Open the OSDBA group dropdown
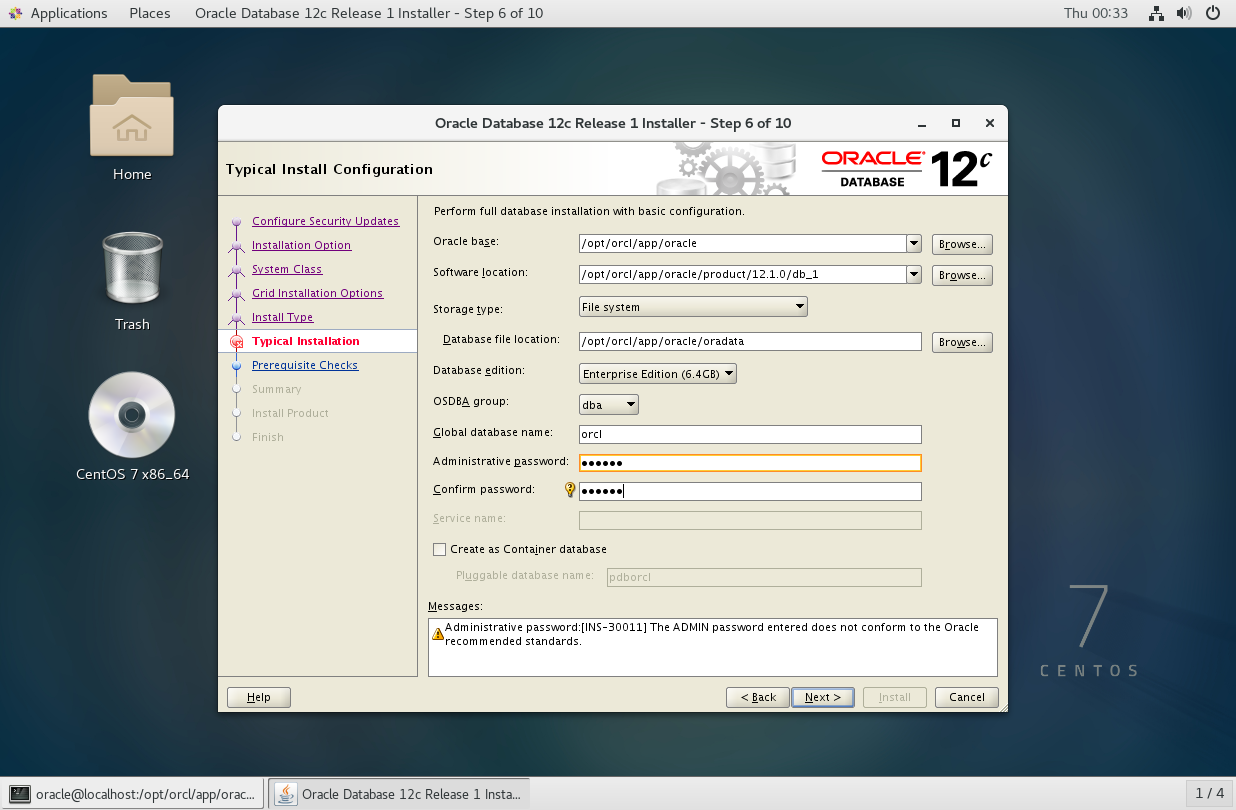 click(x=609, y=404)
